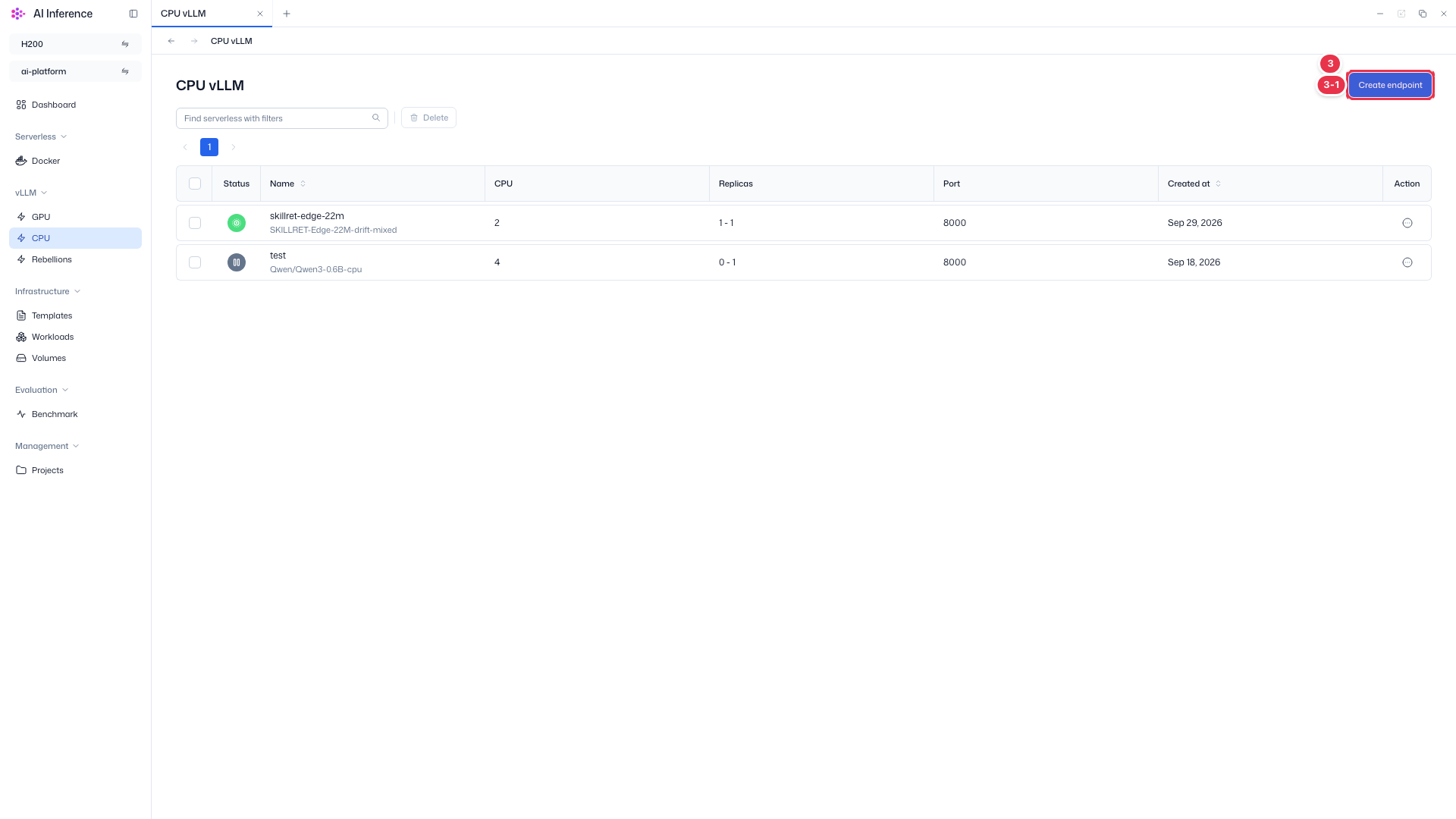
Task: Click the Delete button
Action: (428, 118)
